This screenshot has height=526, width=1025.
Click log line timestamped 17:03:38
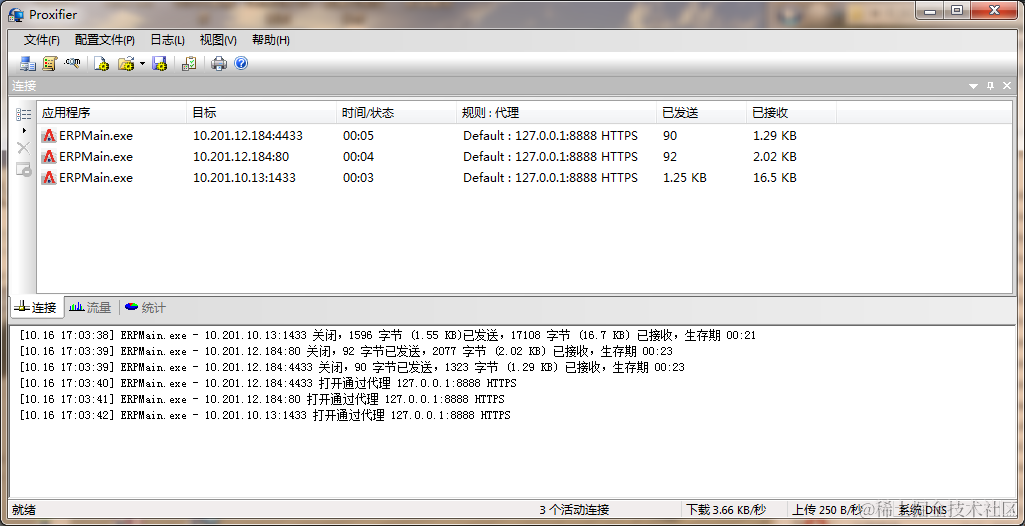[x=388, y=336]
